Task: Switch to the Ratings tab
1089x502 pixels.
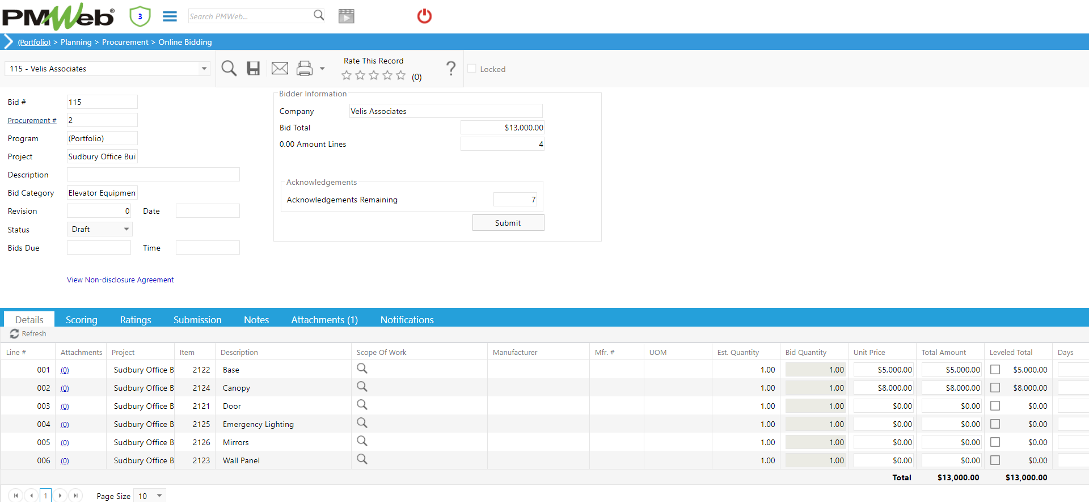Action: [x=135, y=319]
